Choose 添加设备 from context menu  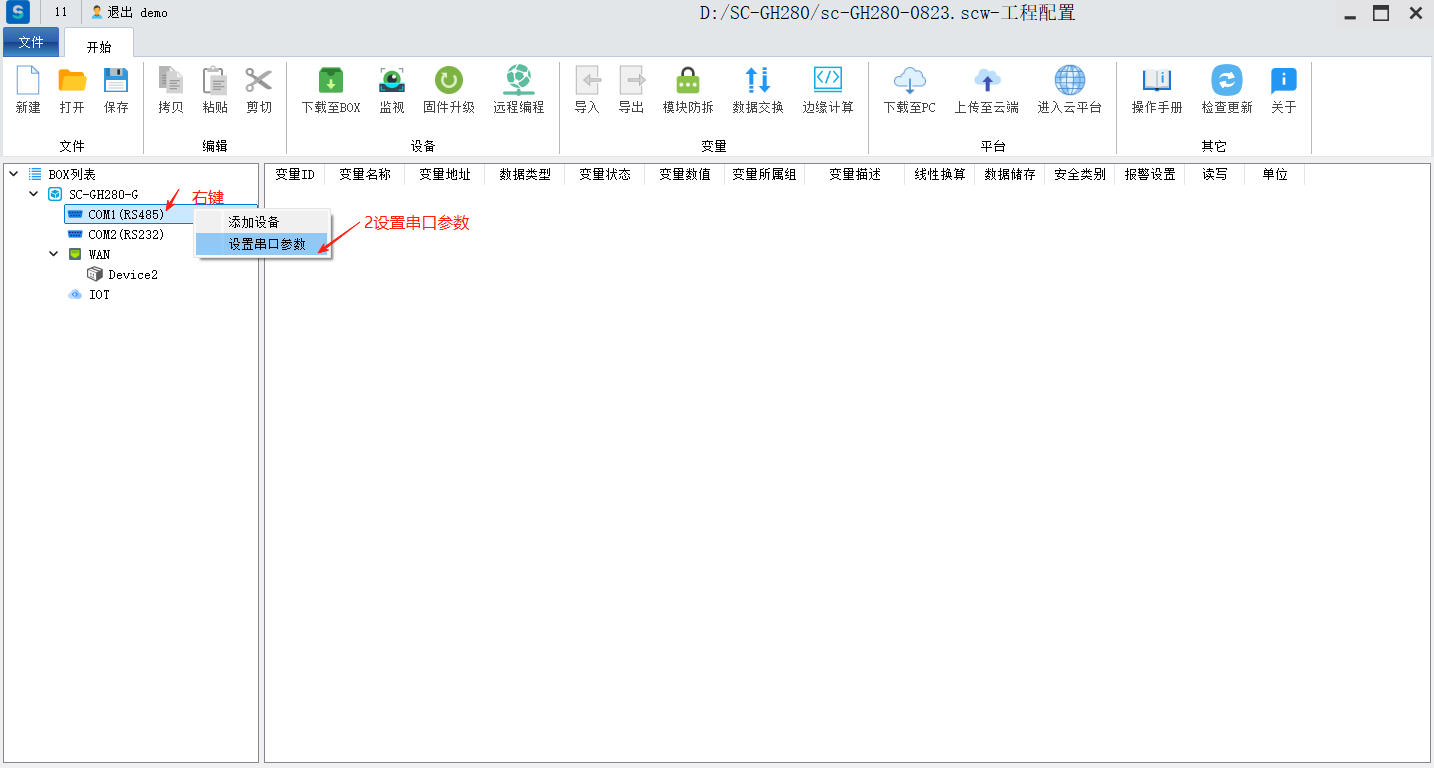[x=254, y=222]
